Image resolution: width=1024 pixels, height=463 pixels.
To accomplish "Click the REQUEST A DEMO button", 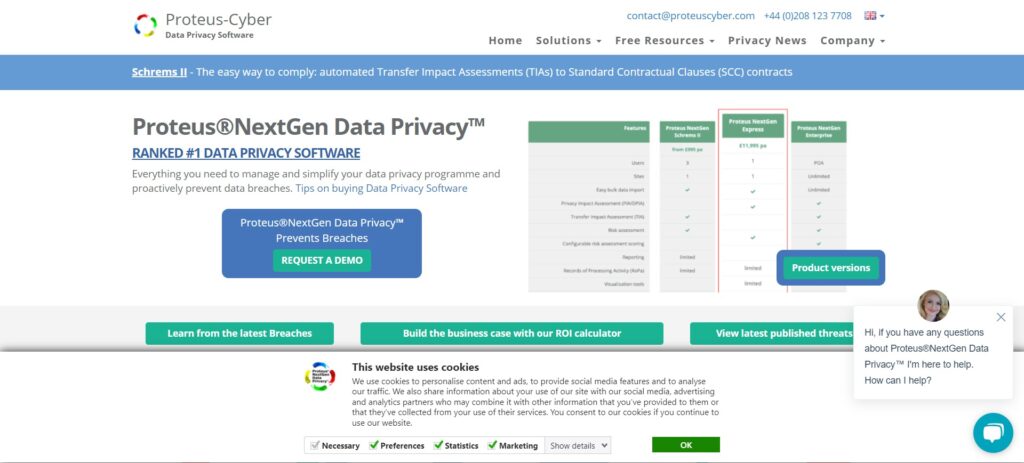I will click(322, 260).
